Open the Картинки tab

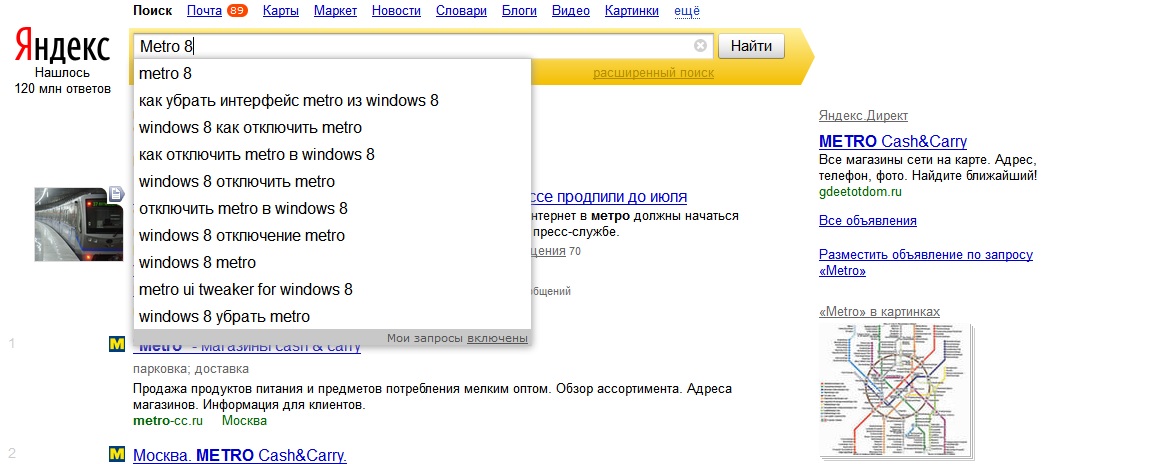click(x=632, y=11)
